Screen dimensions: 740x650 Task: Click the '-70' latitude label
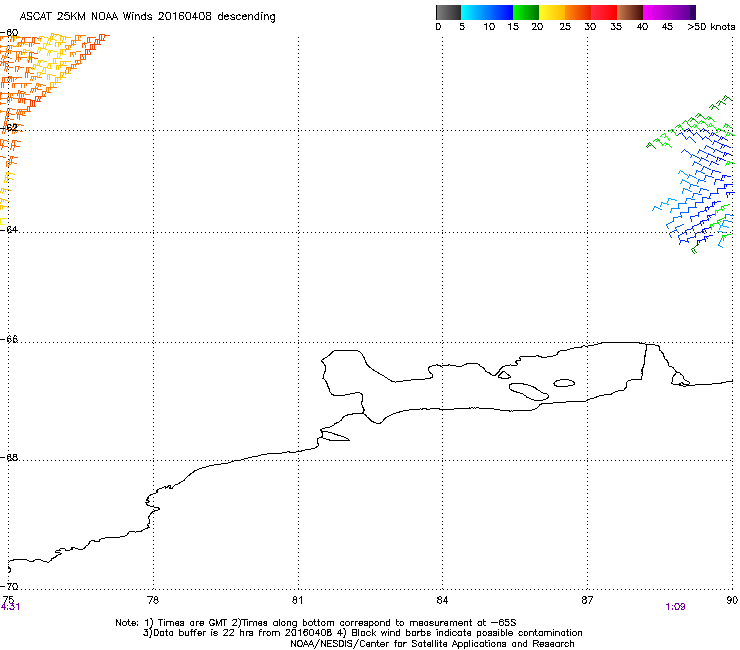tap(9, 586)
